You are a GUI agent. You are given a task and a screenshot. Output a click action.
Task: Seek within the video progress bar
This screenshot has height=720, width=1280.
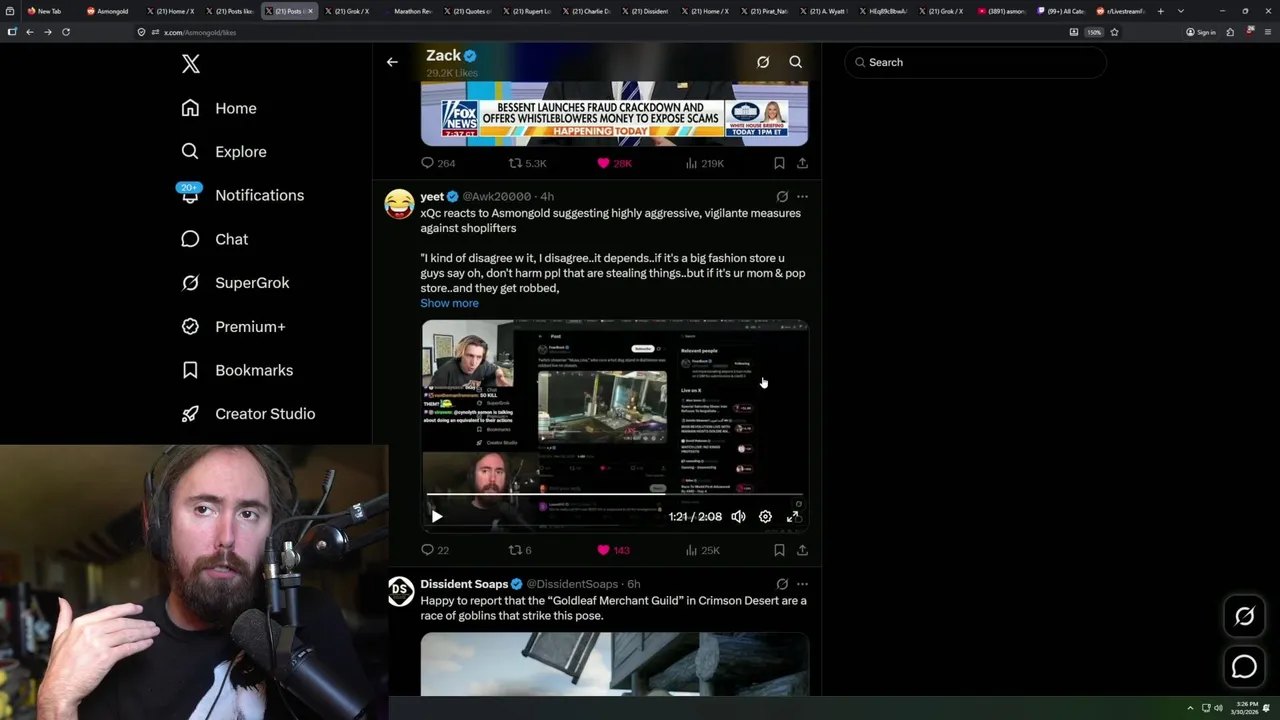[x=614, y=495]
